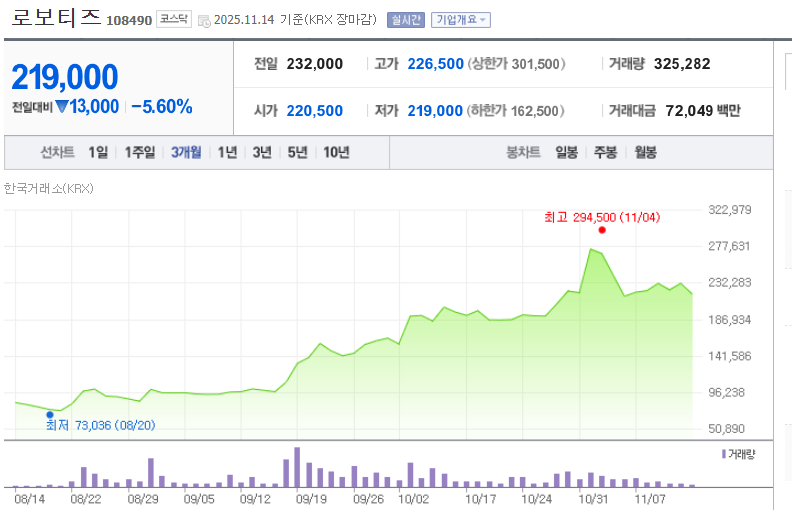This screenshot has width=792, height=510.
Task: Click the 시가 value 220,500
Action: 315,111
